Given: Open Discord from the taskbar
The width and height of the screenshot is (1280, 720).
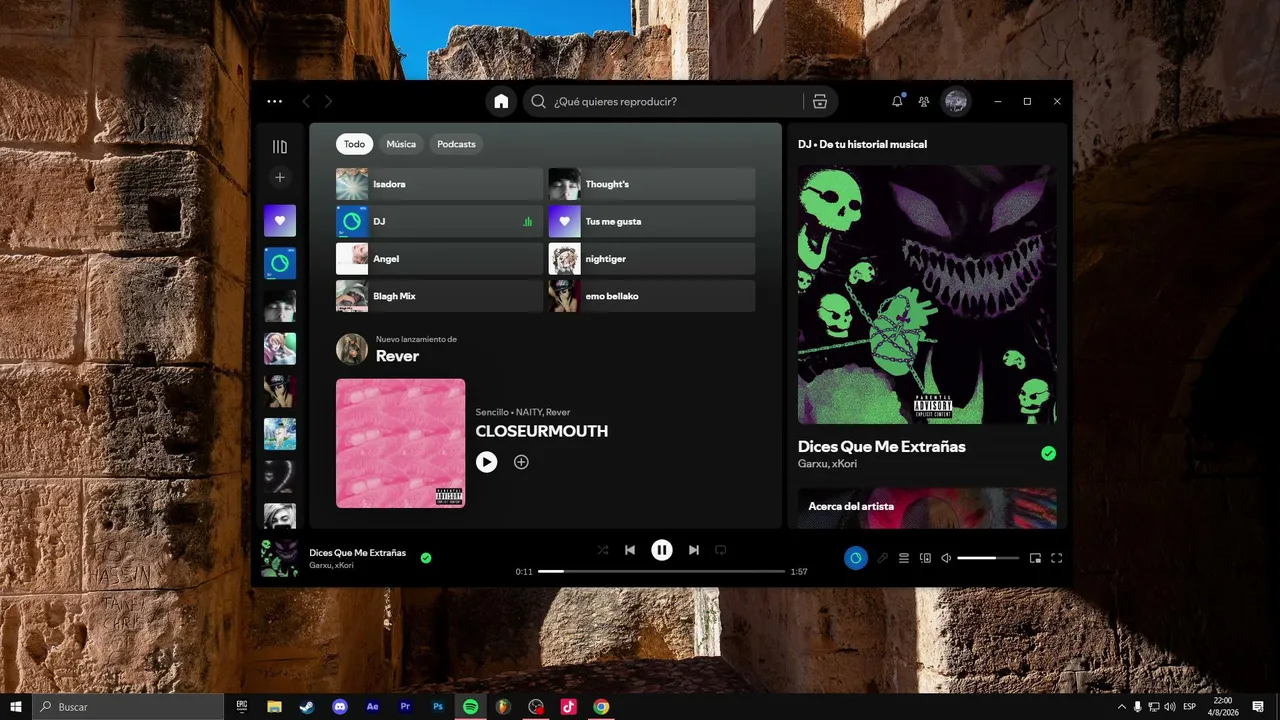Looking at the screenshot, I should [x=339, y=706].
